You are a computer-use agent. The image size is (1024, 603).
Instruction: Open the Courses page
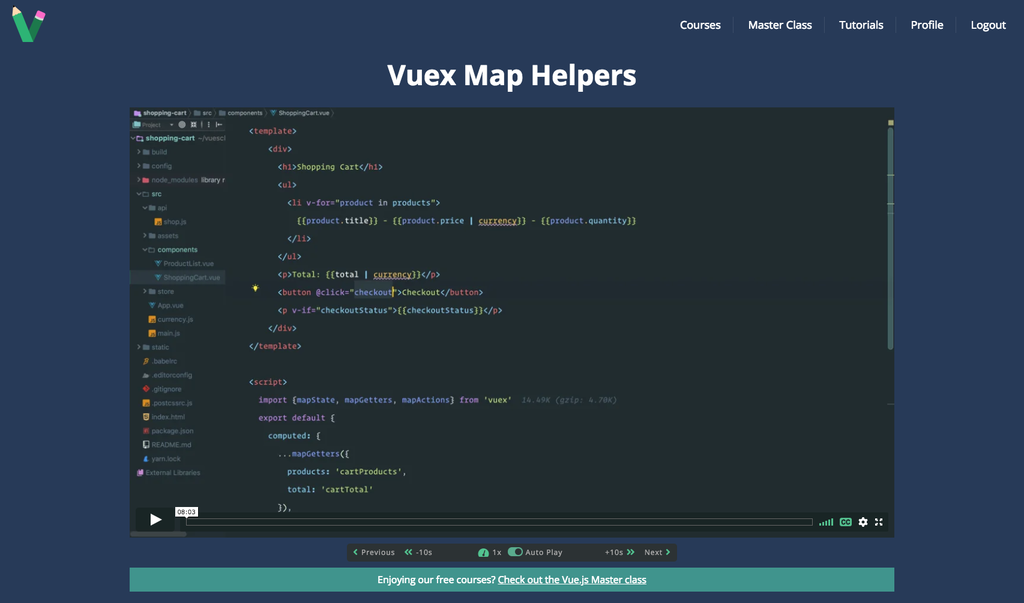click(x=700, y=25)
